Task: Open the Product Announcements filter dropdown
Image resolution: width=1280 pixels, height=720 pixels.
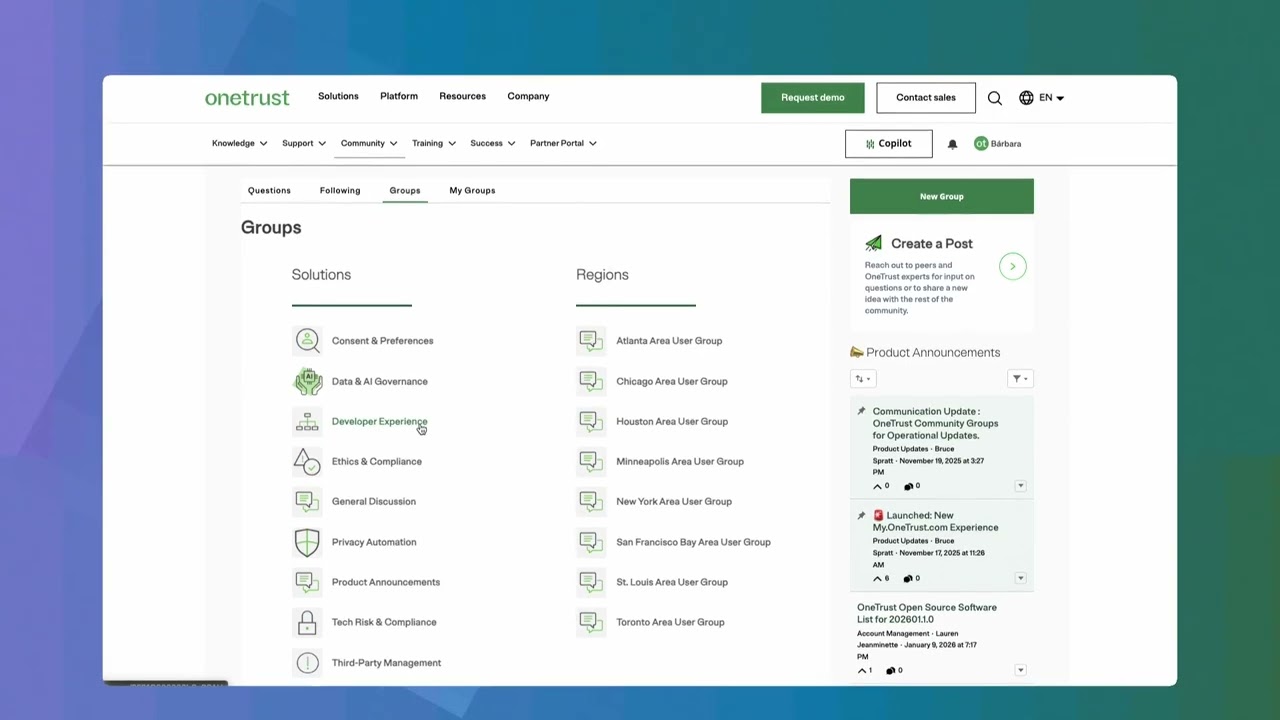Action: (1020, 379)
